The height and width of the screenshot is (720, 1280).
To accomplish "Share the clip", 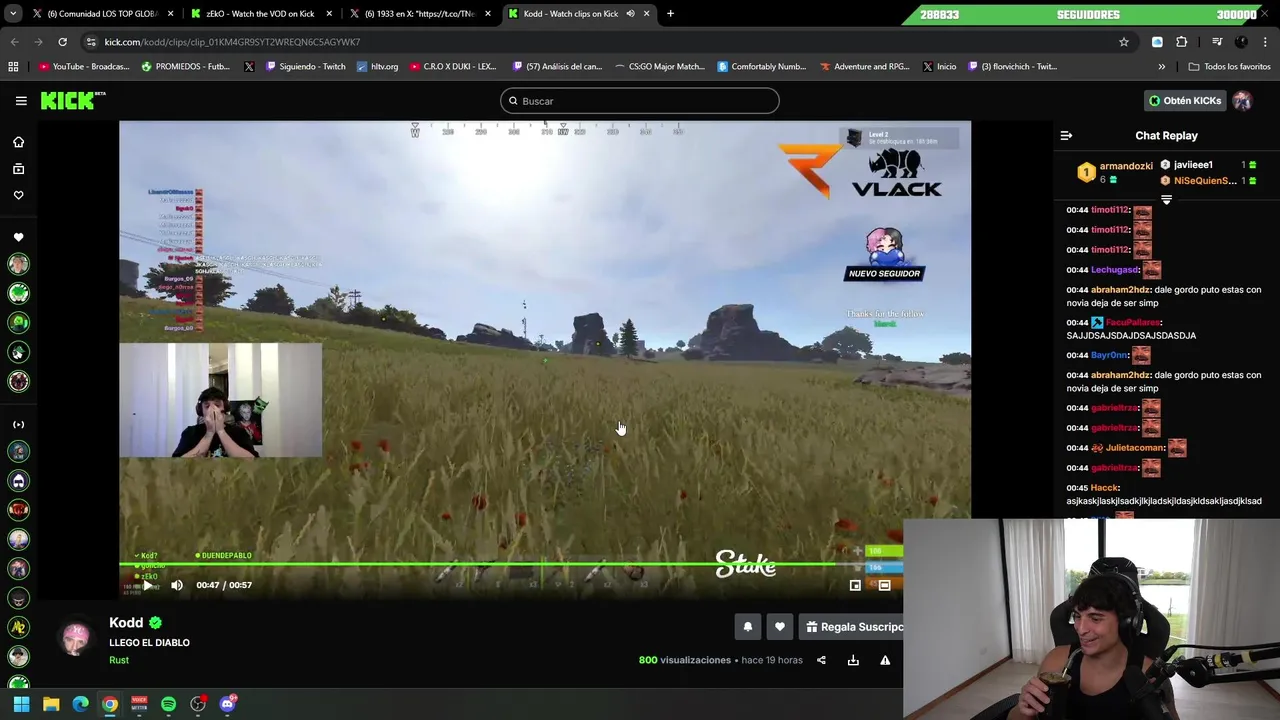I will coord(821,660).
